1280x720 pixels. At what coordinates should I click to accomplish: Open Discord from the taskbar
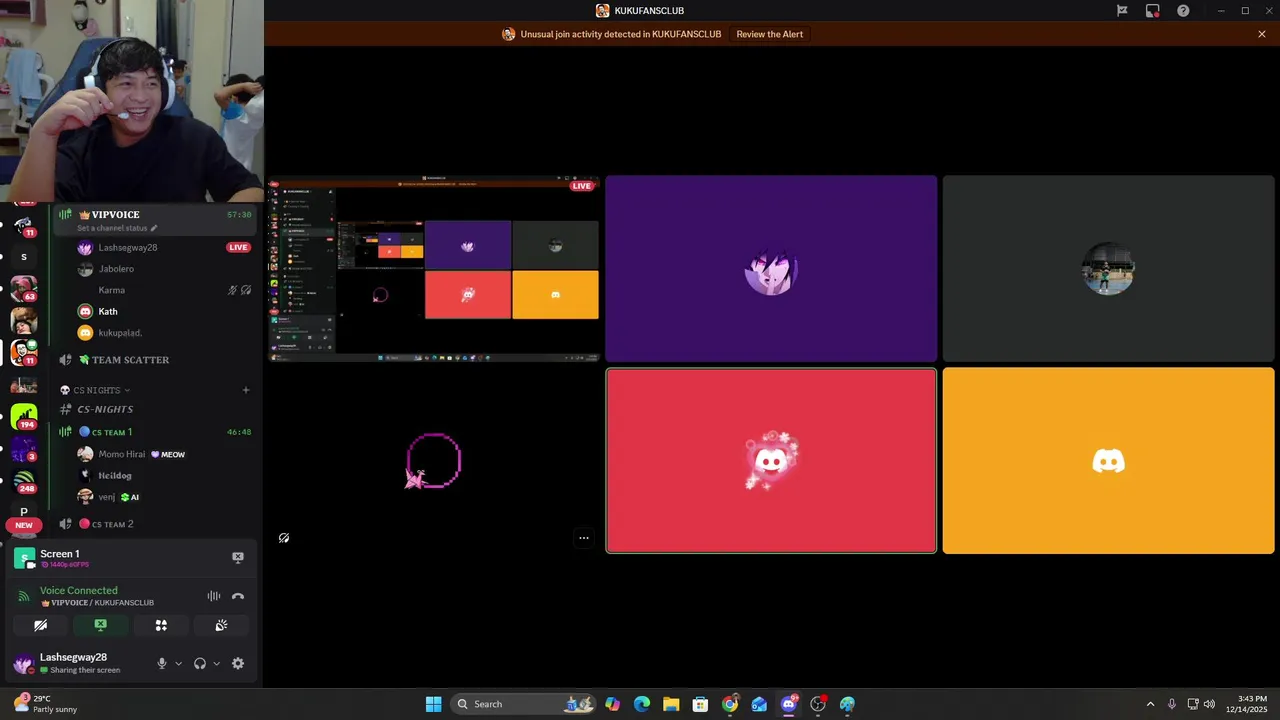click(789, 704)
